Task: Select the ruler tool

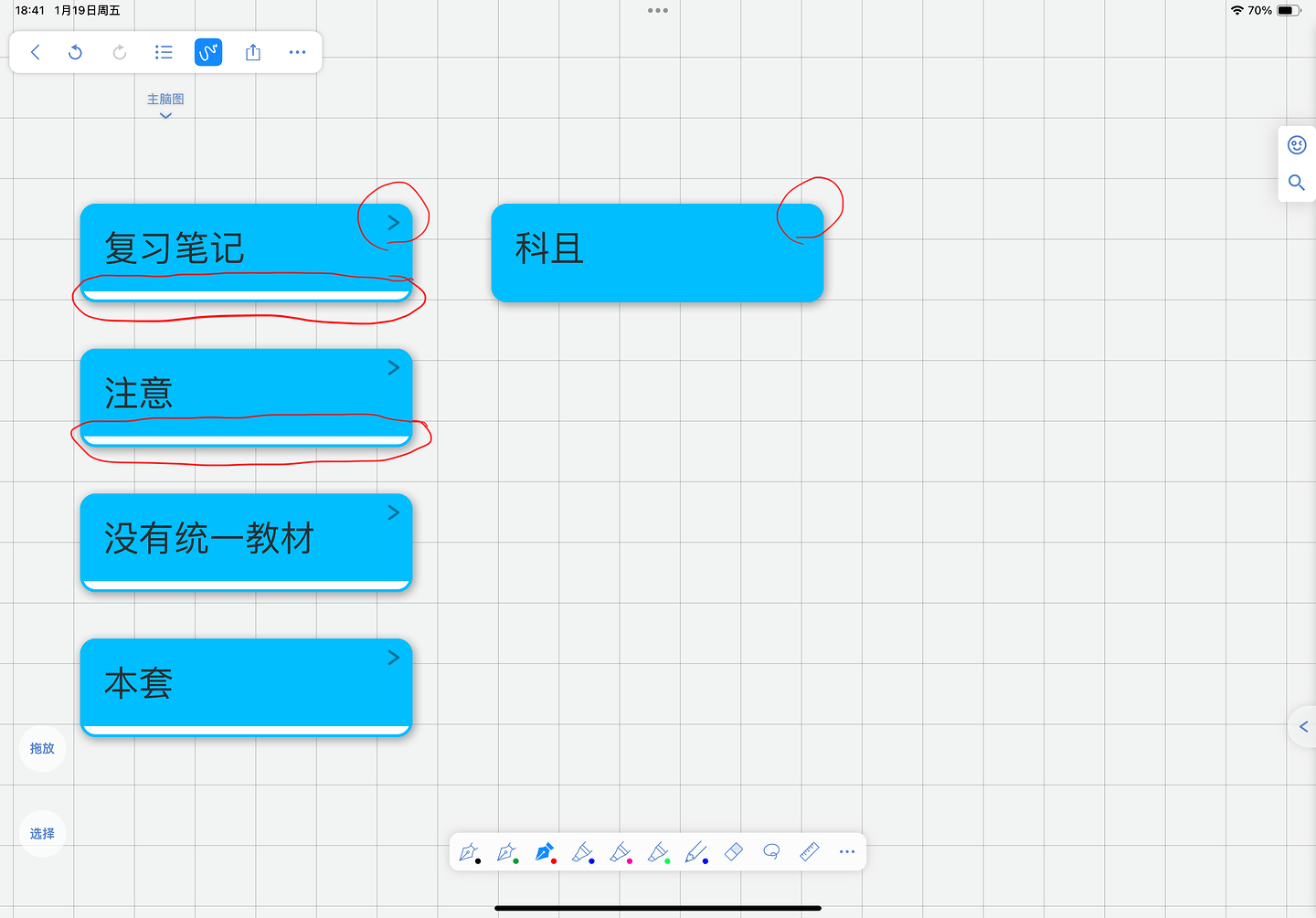Action: [x=810, y=852]
